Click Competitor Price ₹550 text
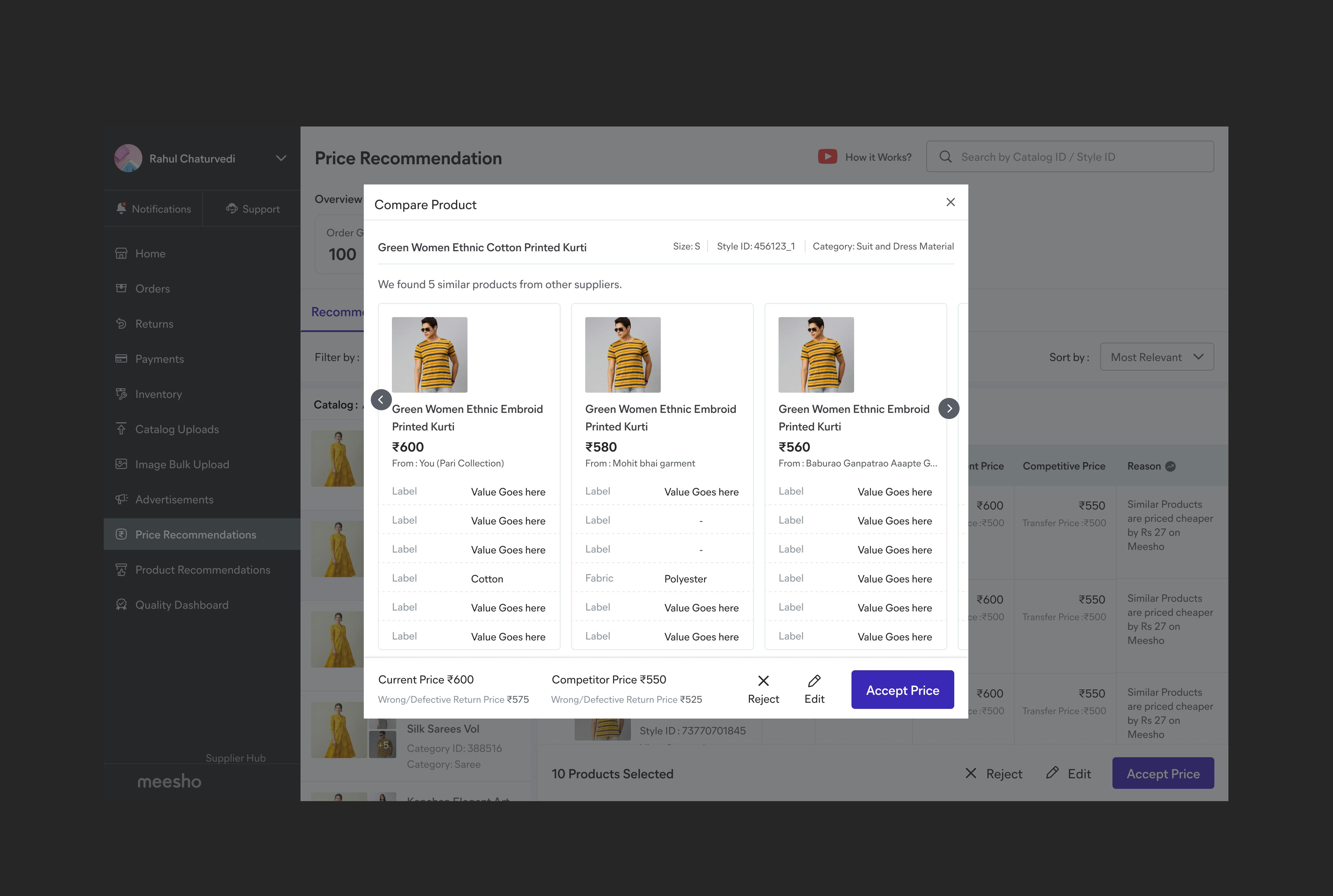 (609, 679)
